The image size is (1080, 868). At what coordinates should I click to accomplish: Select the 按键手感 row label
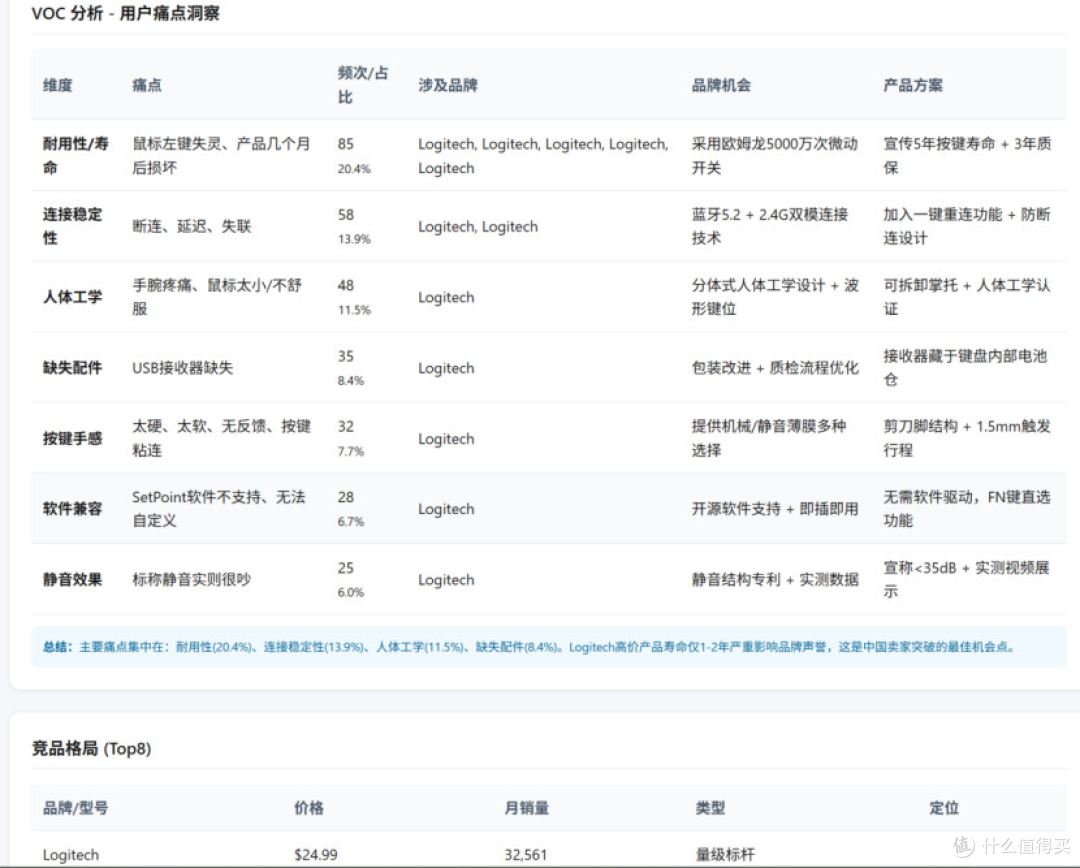(72, 439)
